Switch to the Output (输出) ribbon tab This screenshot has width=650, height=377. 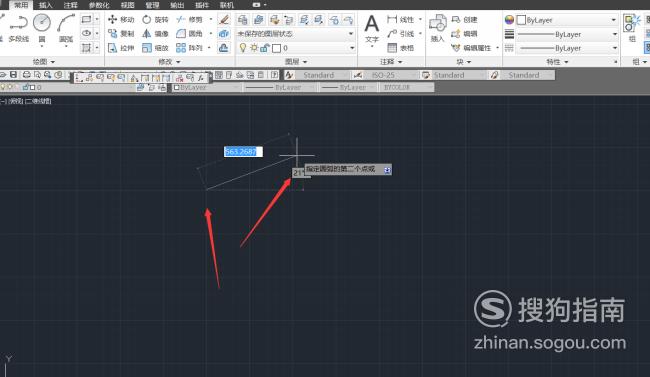point(177,5)
